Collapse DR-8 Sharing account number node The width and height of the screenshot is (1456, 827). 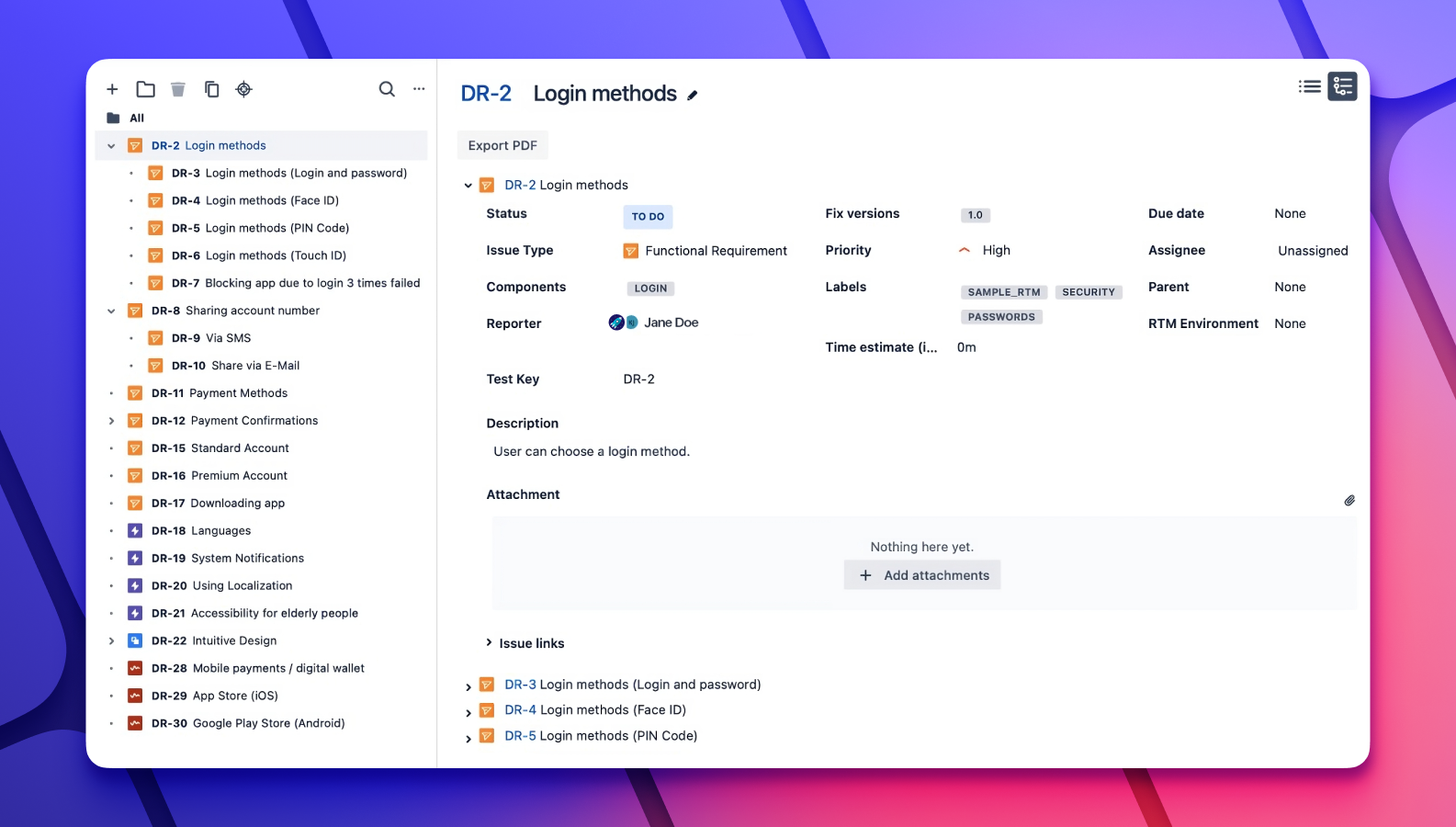tap(111, 311)
